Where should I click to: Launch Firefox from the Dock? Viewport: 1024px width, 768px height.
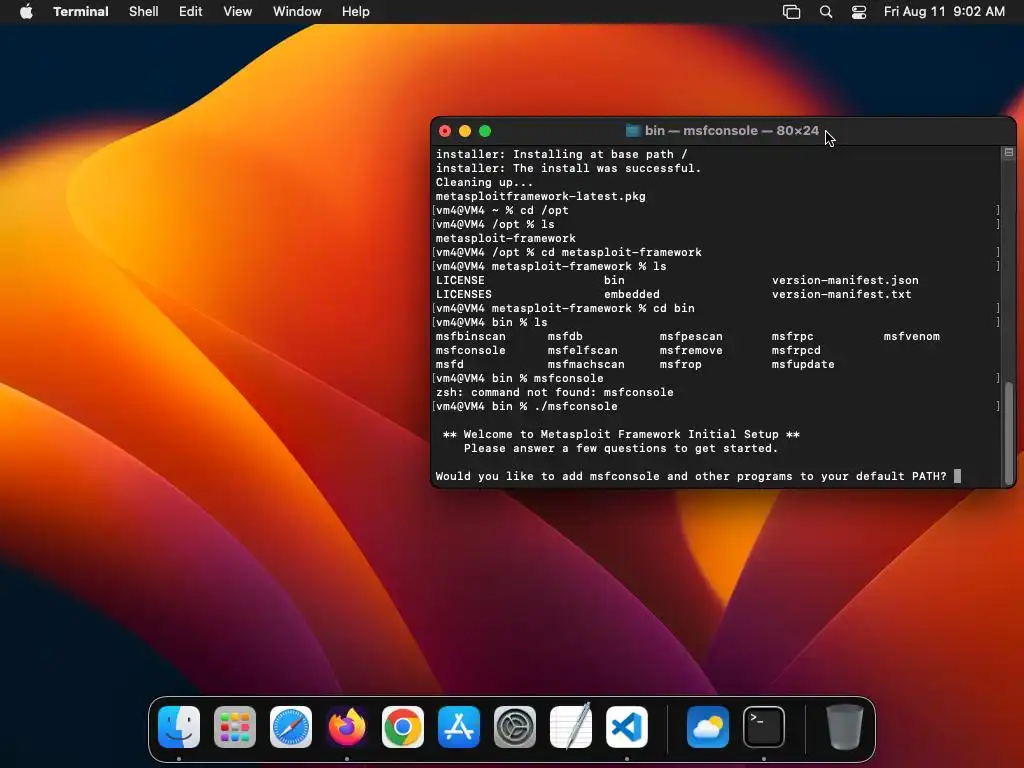pyautogui.click(x=347, y=727)
